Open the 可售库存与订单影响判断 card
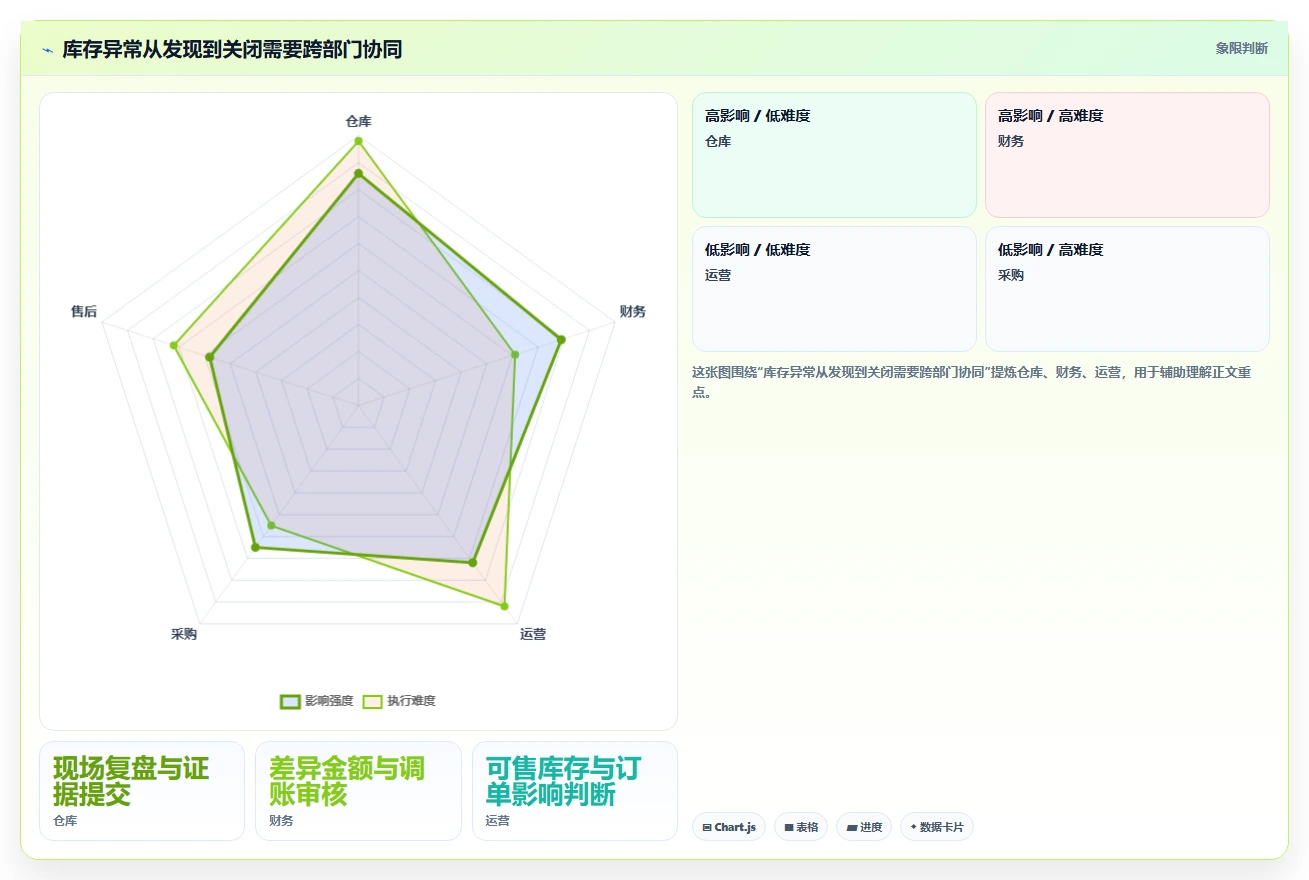The image size is (1309, 880). click(574, 791)
